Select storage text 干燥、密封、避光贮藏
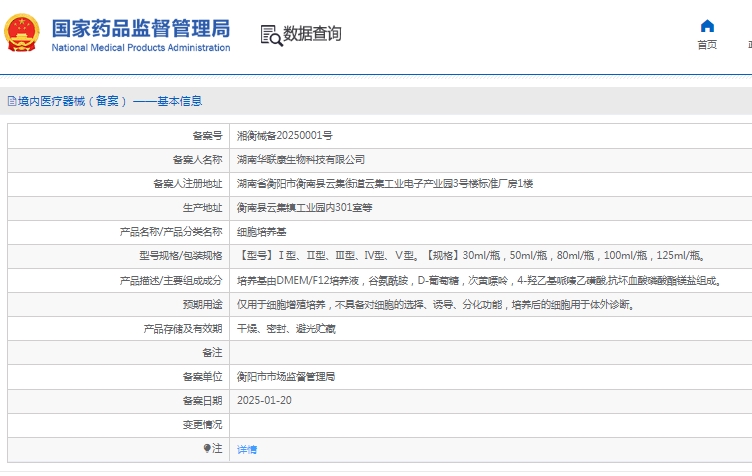Image resolution: width=752 pixels, height=476 pixels. click(x=286, y=329)
